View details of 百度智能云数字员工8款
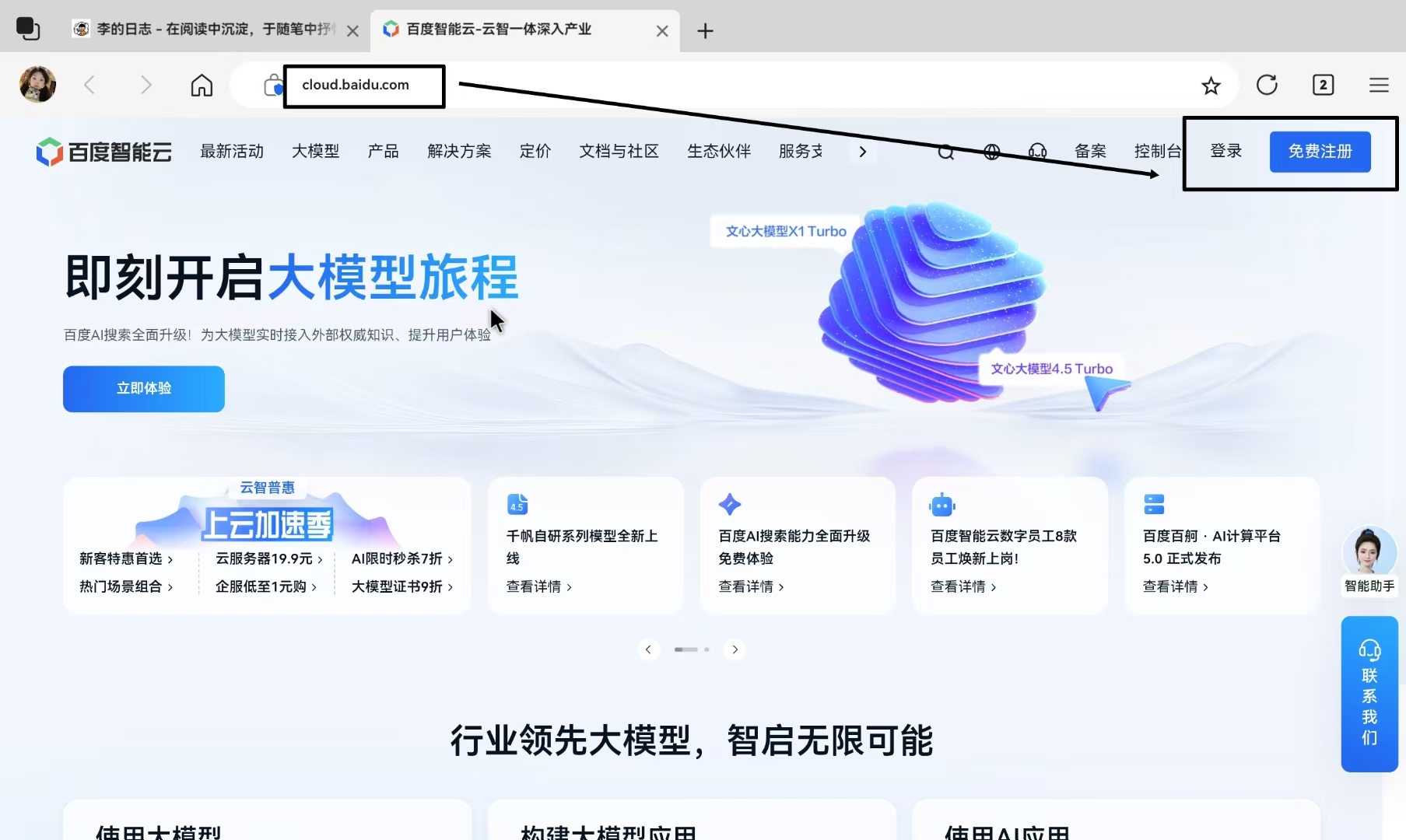The height and width of the screenshot is (840, 1406). point(963,586)
